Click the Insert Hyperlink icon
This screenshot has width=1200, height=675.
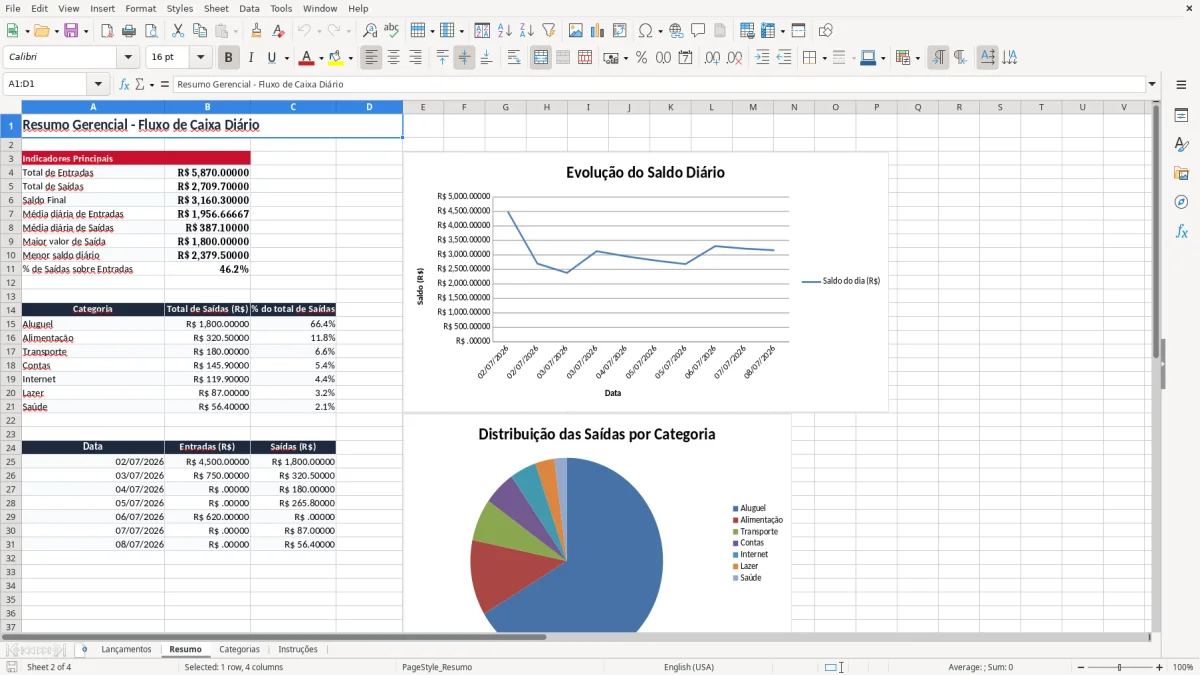(677, 31)
